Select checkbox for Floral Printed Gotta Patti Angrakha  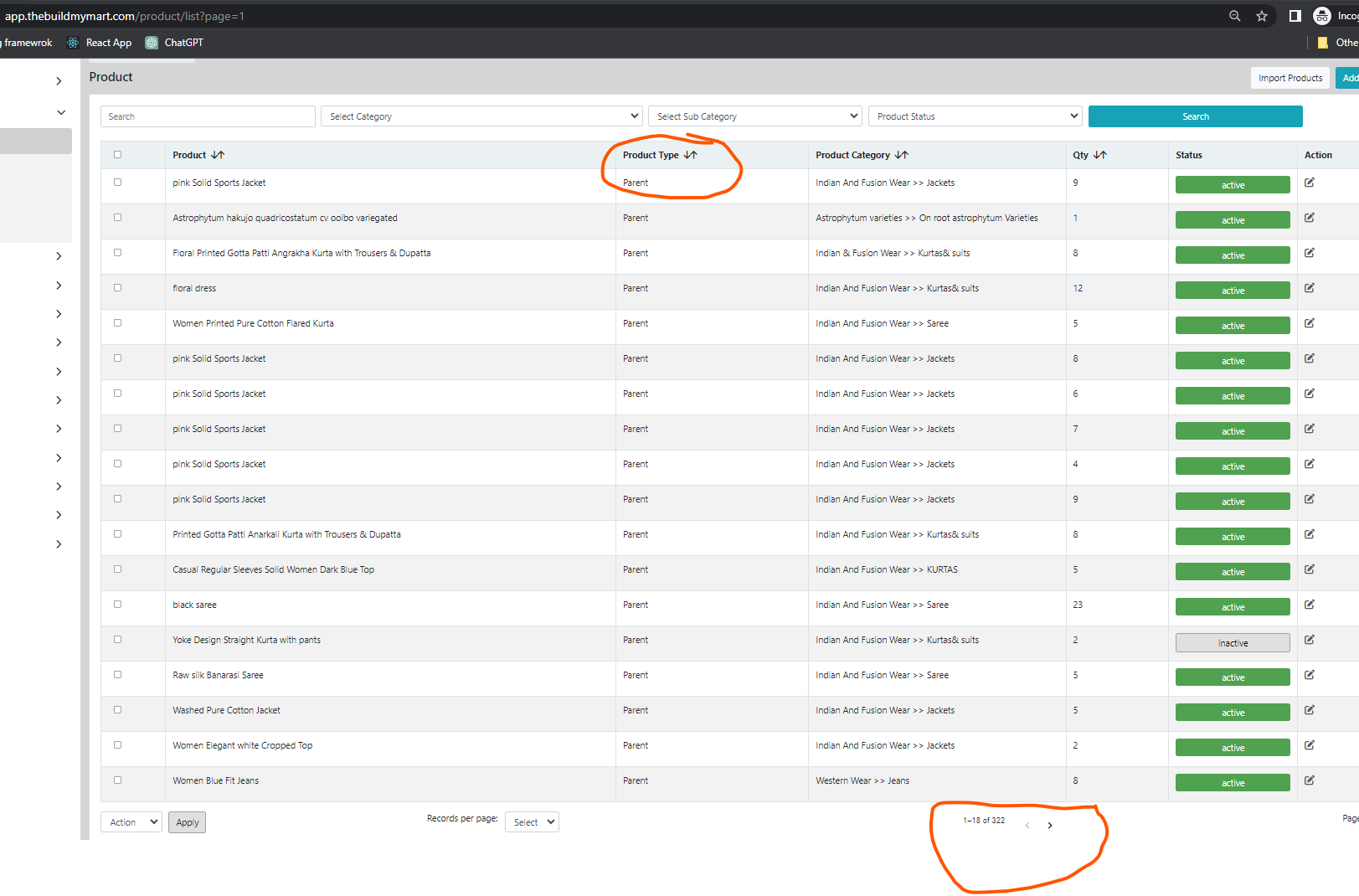[x=117, y=252]
